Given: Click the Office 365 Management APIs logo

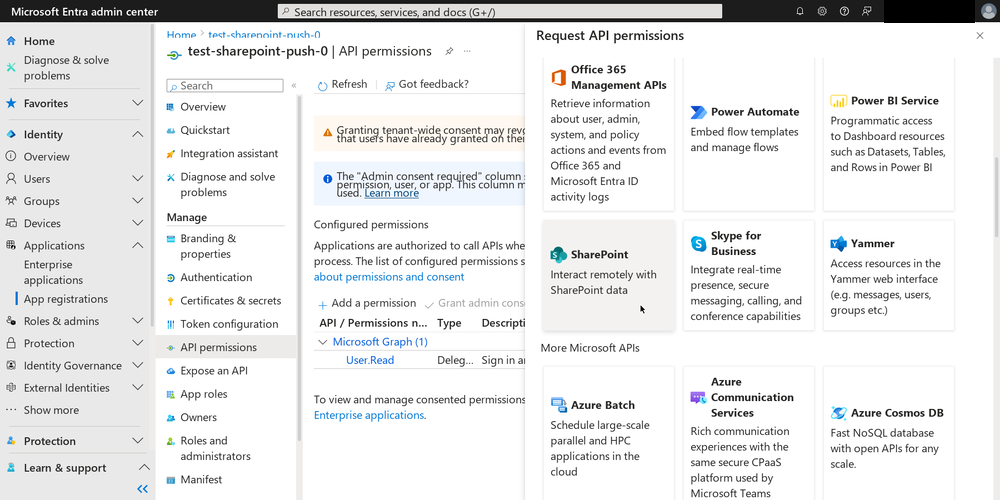Looking at the screenshot, I should click(x=559, y=78).
